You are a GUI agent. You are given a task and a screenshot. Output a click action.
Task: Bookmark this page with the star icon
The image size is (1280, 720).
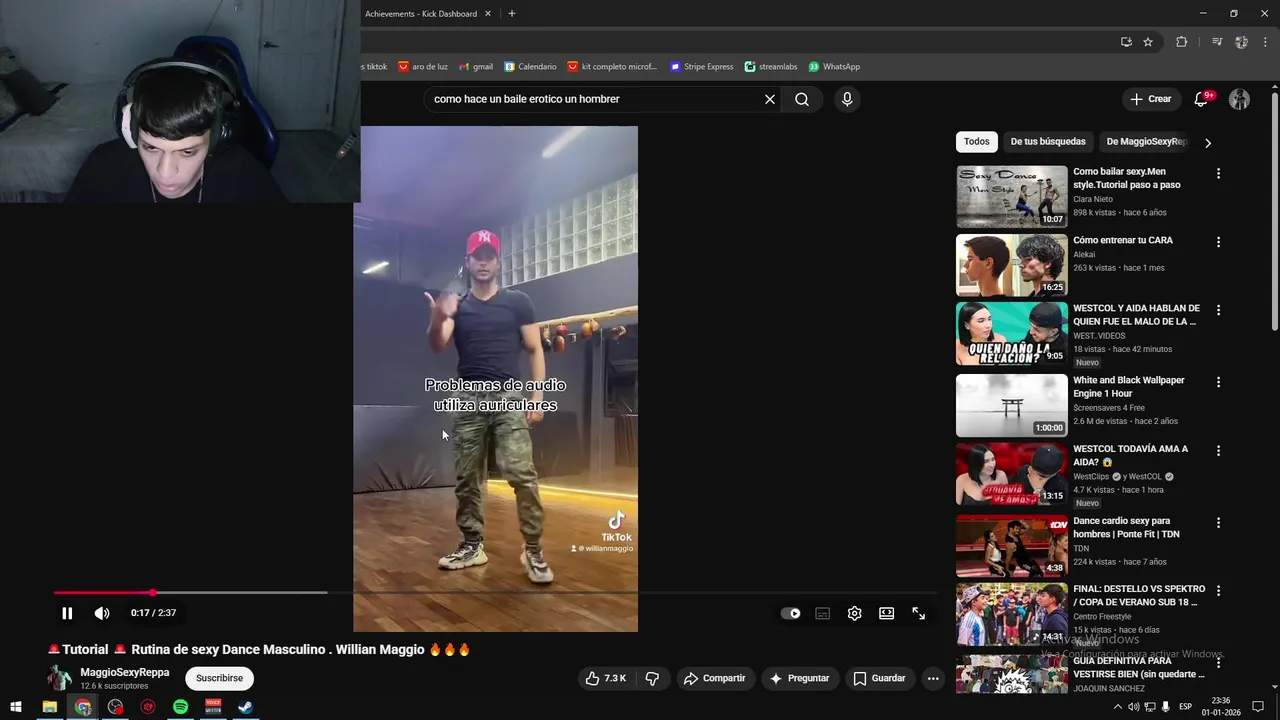(1148, 42)
